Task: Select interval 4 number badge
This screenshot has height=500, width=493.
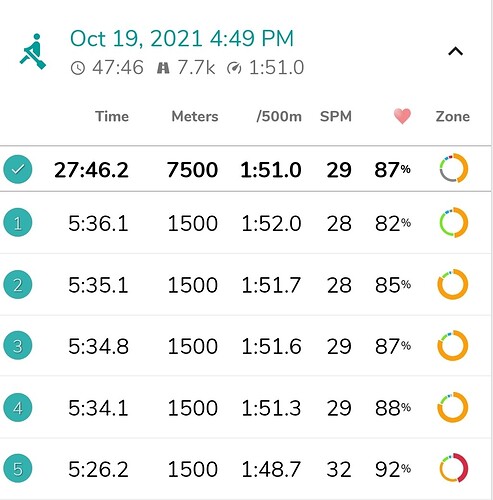Action: click(18, 407)
